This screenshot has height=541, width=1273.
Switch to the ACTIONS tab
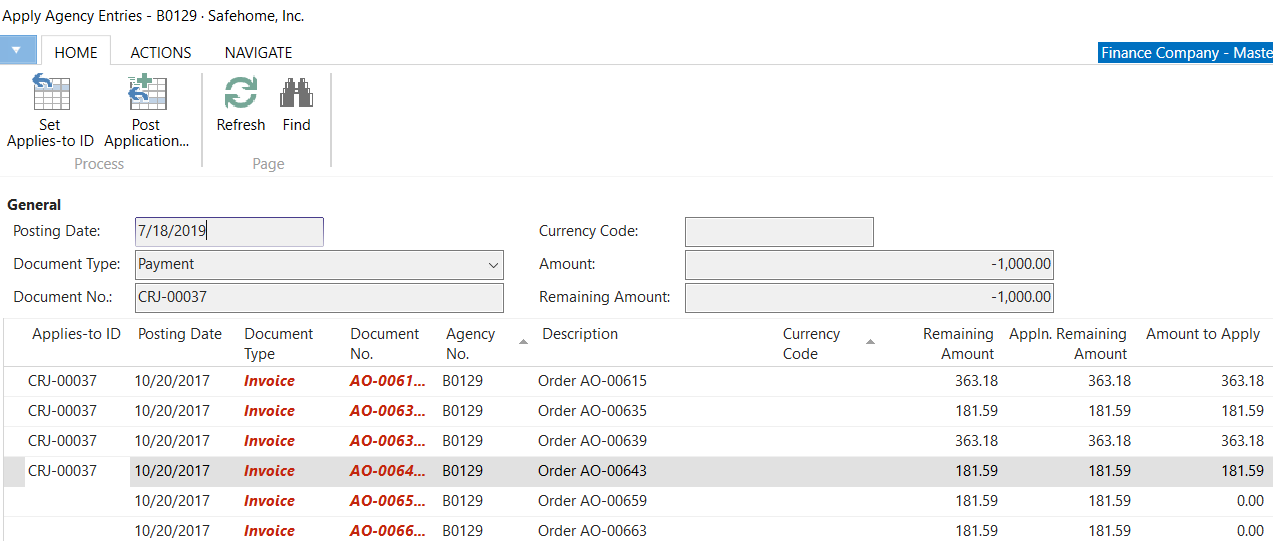tap(160, 52)
